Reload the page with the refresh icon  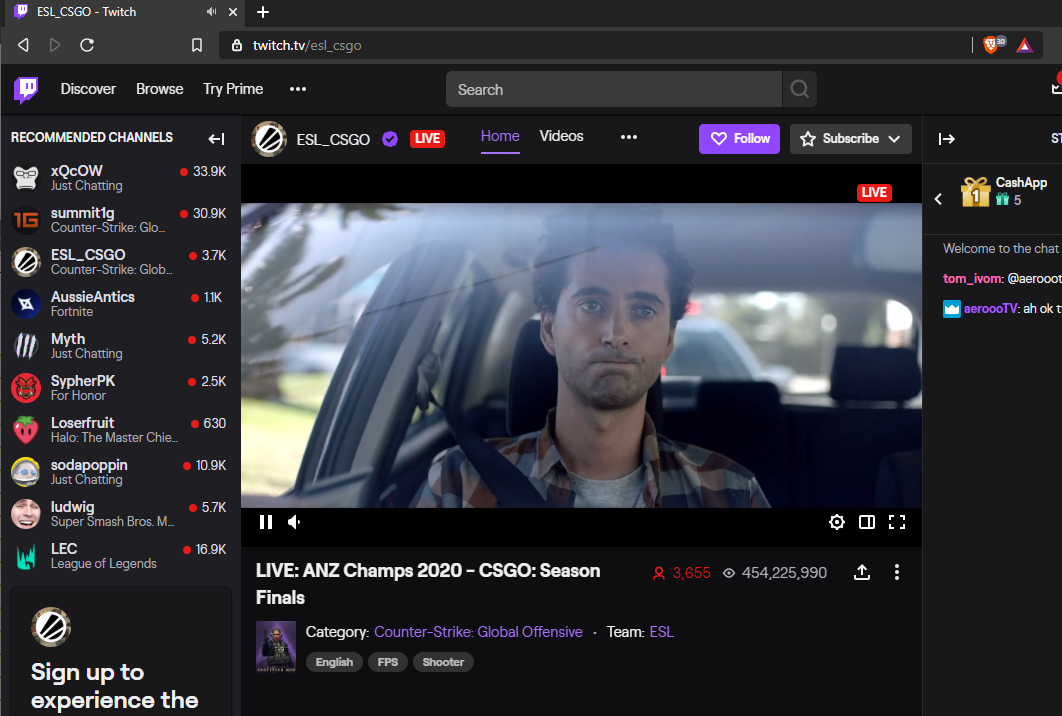tap(87, 45)
